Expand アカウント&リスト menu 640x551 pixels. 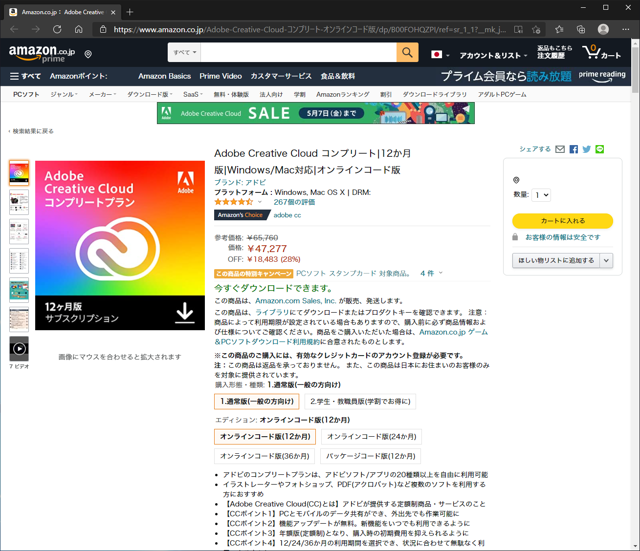[493, 56]
